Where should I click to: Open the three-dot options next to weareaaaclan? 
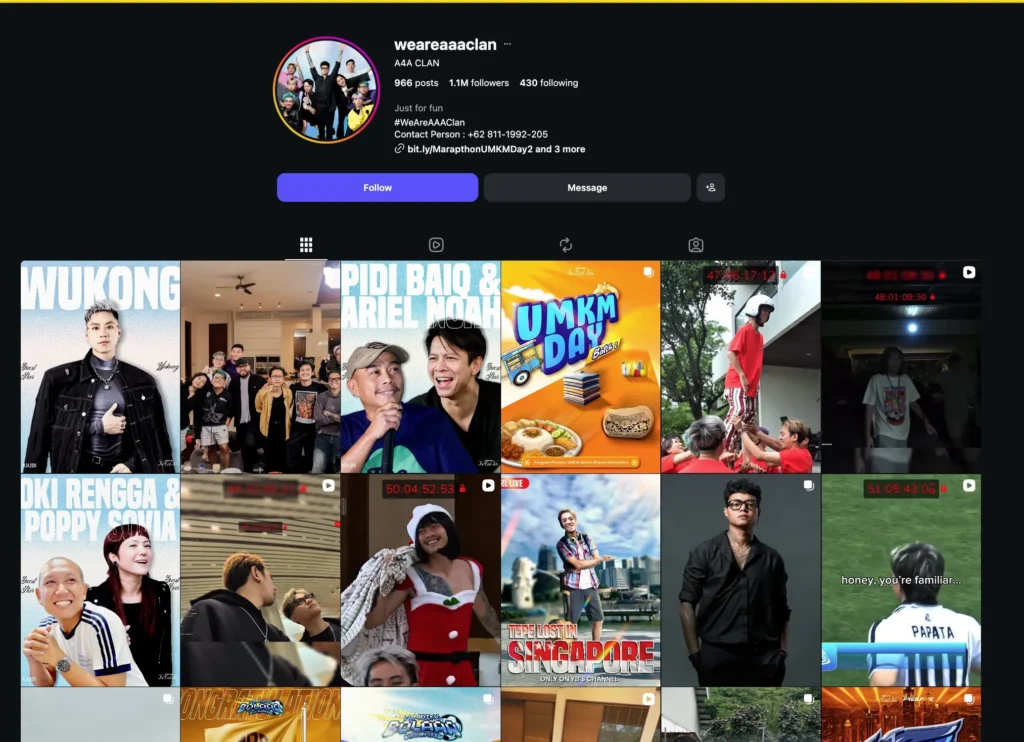(x=507, y=45)
